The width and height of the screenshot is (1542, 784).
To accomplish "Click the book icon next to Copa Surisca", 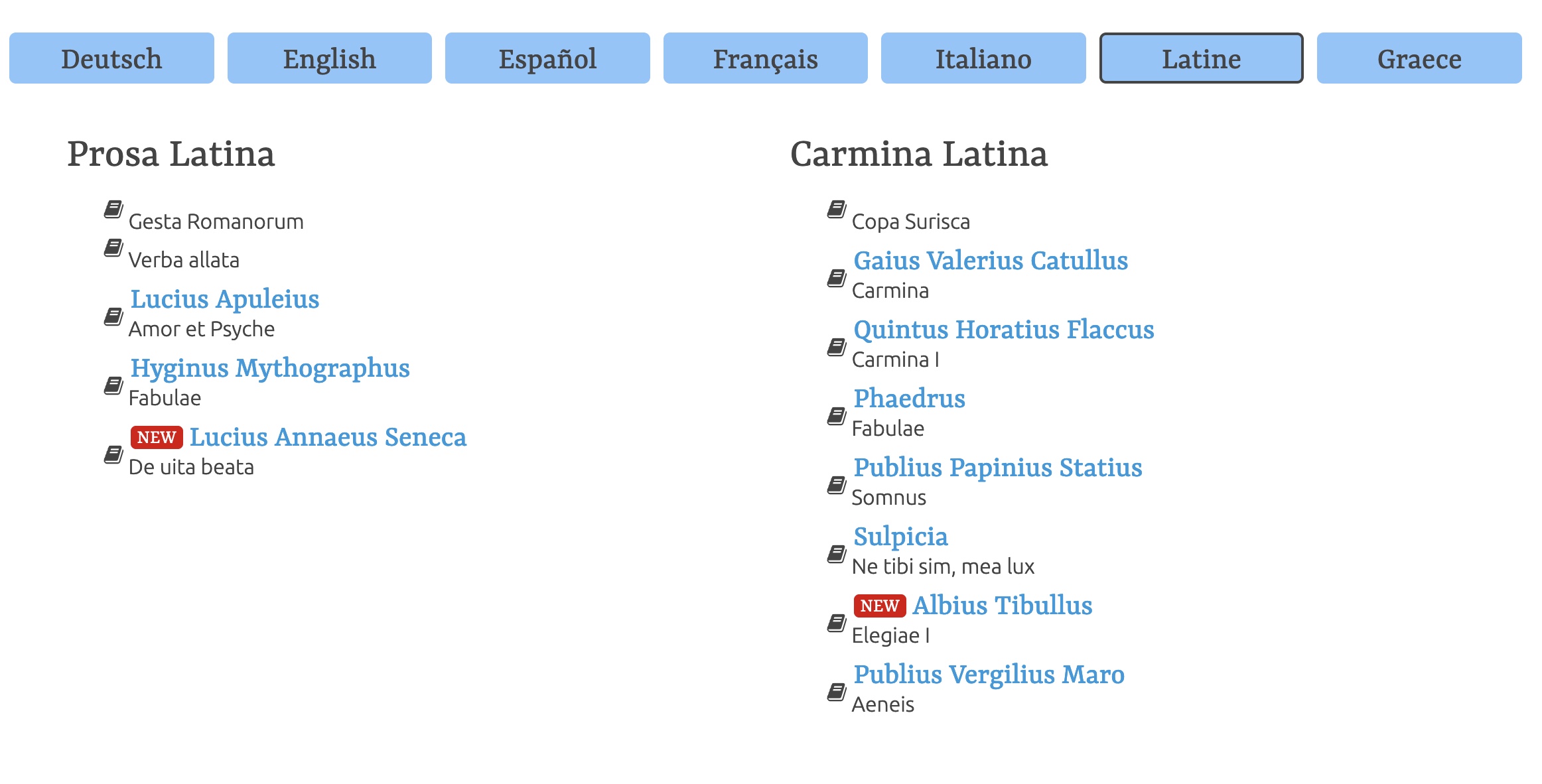I will (x=837, y=210).
